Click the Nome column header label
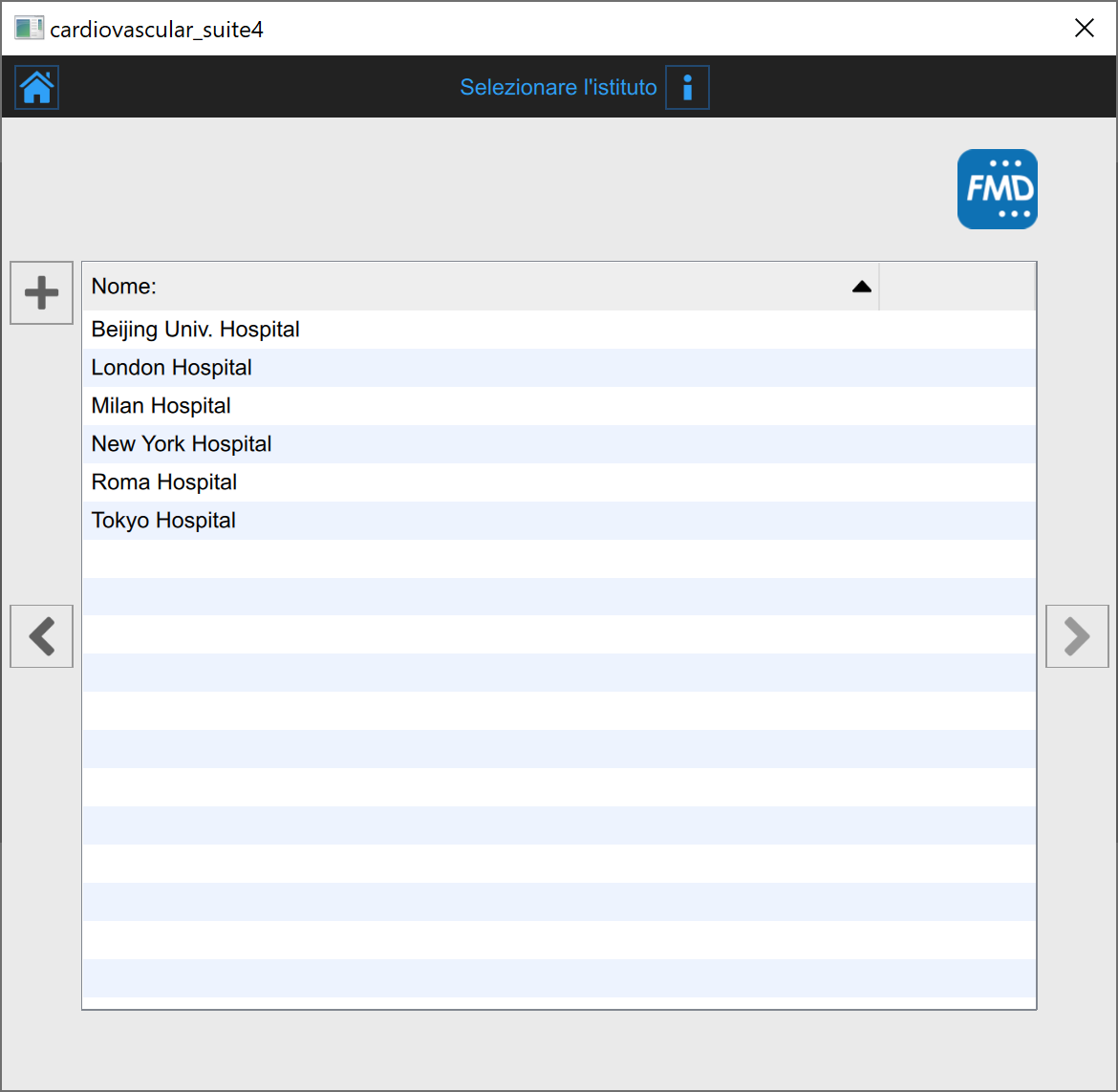 tap(124, 287)
